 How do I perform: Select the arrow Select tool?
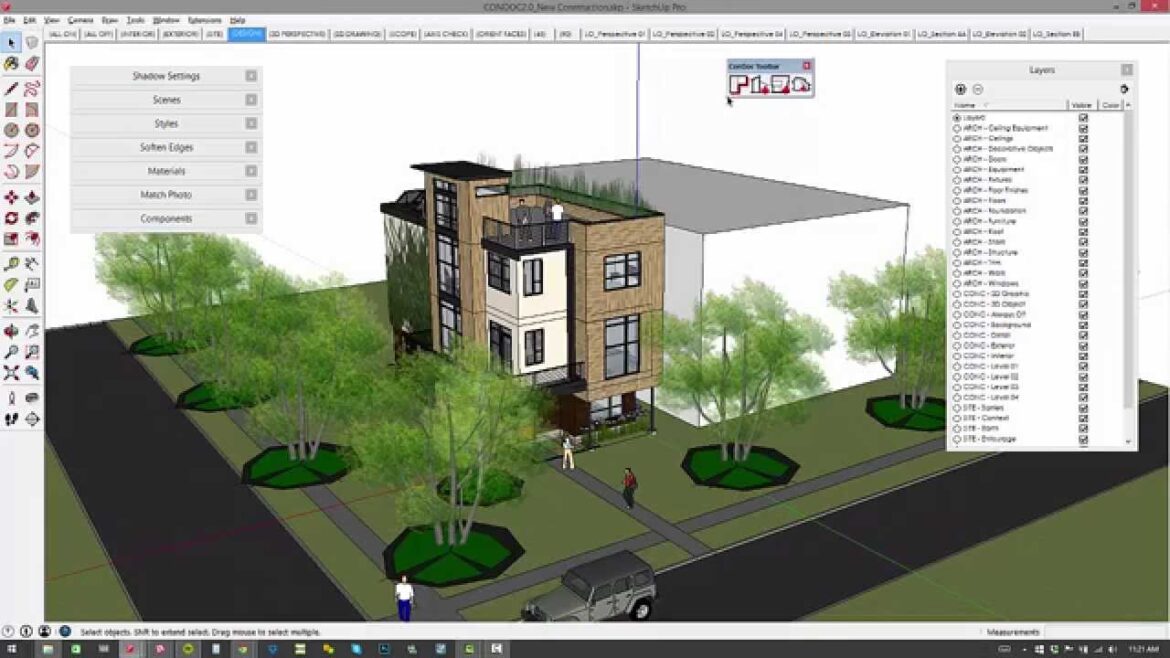click(x=11, y=42)
